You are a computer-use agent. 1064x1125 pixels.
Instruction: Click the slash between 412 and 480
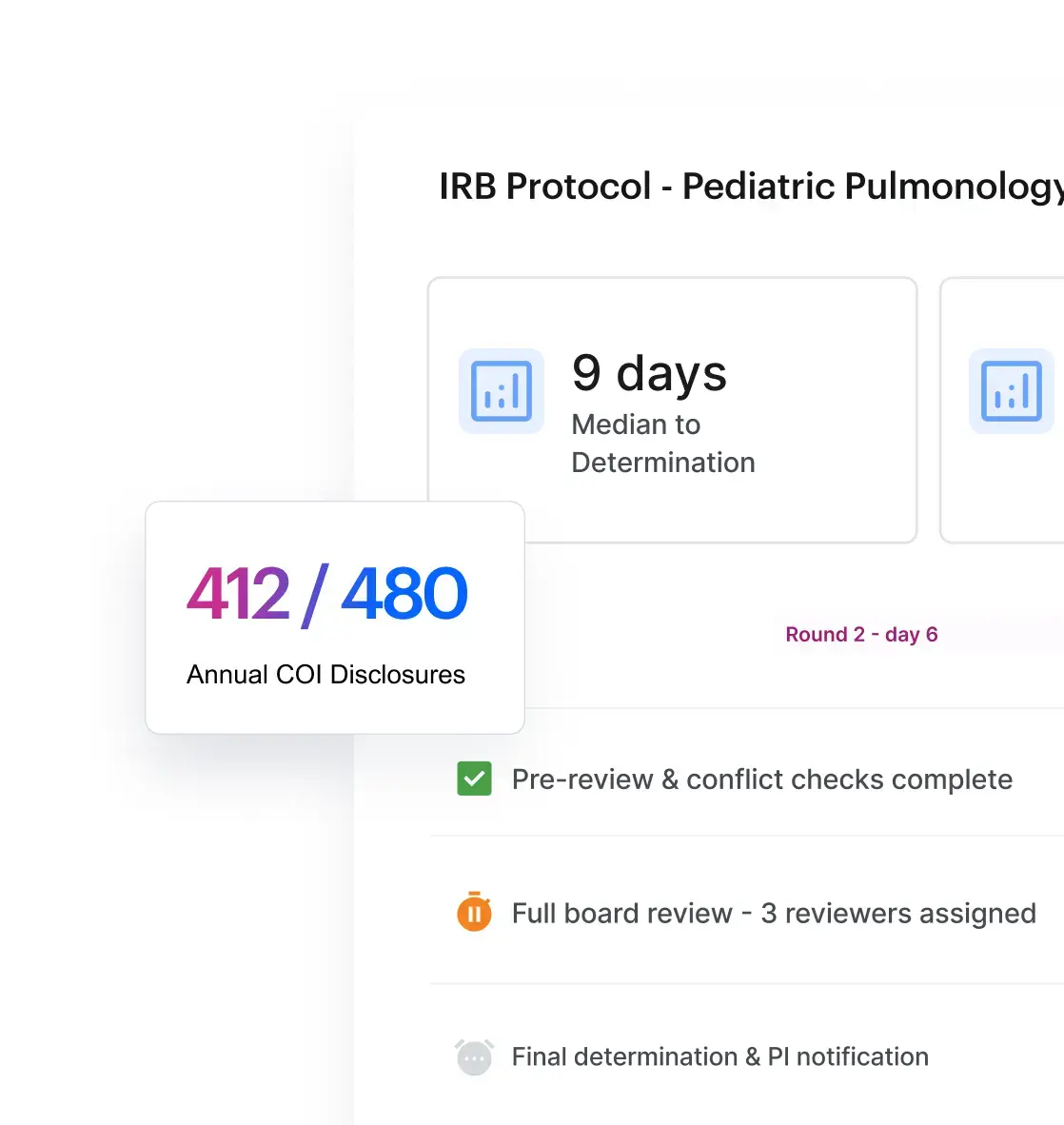[x=315, y=596]
